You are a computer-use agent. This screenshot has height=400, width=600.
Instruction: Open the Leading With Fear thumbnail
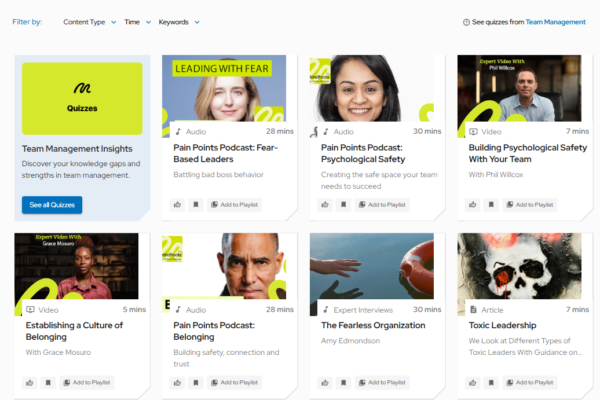pyautogui.click(x=224, y=89)
